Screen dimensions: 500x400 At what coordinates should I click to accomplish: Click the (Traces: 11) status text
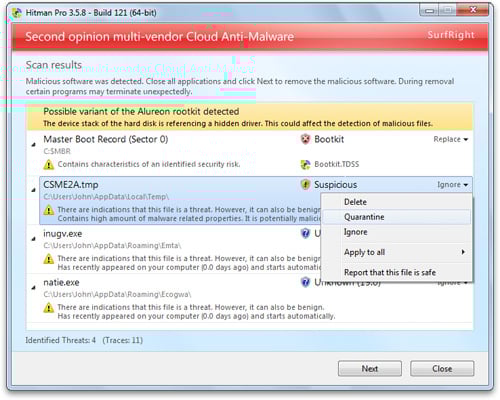tap(123, 340)
